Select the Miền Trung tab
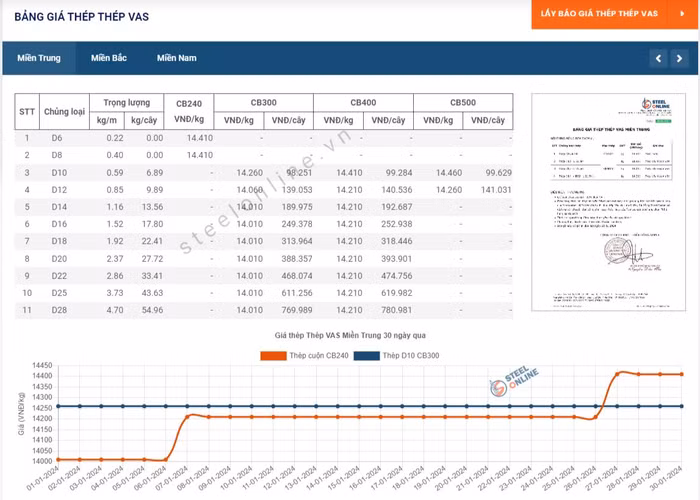Screen dimensions: 700x500 click(36, 58)
